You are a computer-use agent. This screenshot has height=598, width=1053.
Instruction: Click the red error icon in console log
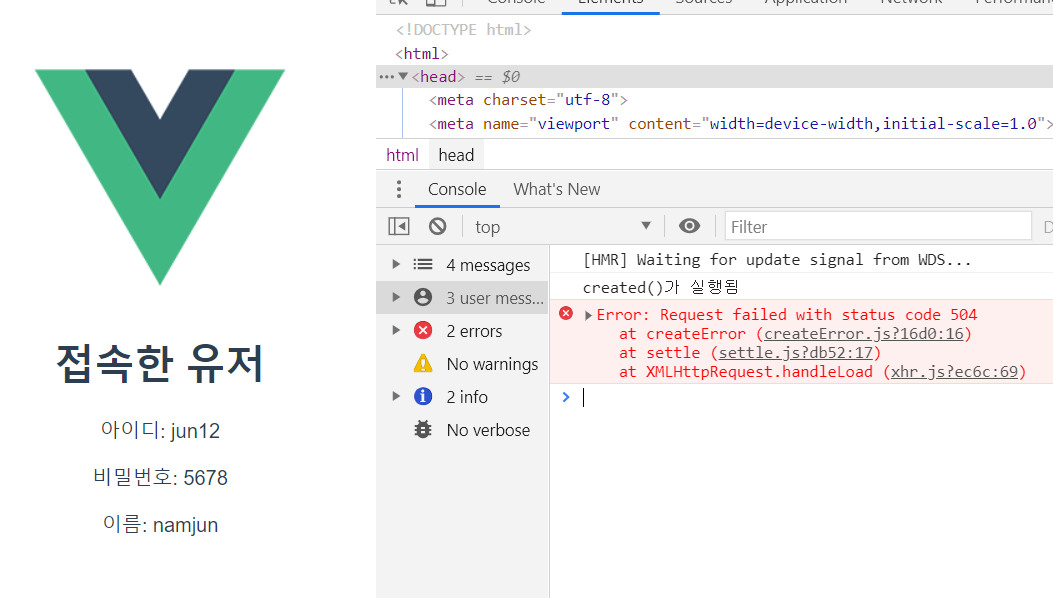pyautogui.click(x=566, y=313)
